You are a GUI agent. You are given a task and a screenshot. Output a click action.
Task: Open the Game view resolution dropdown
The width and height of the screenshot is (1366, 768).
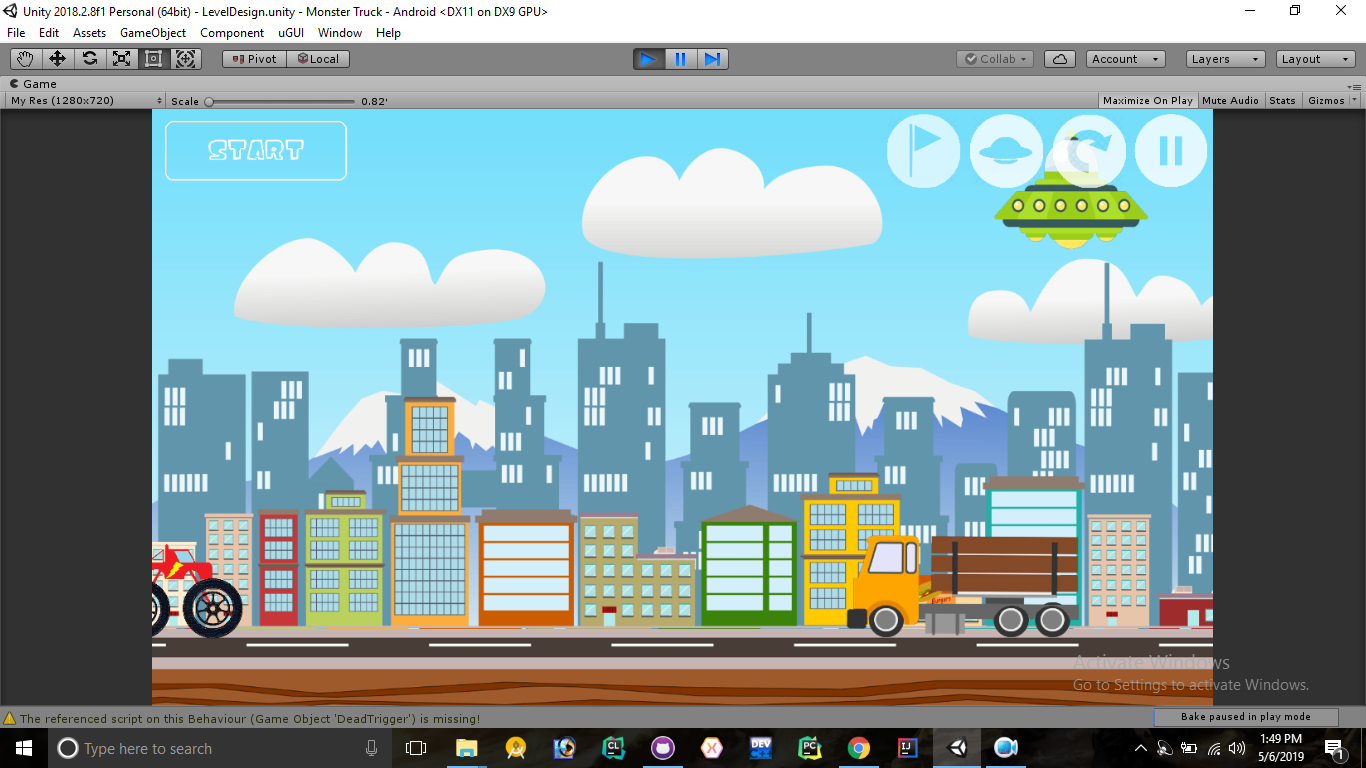click(80, 100)
